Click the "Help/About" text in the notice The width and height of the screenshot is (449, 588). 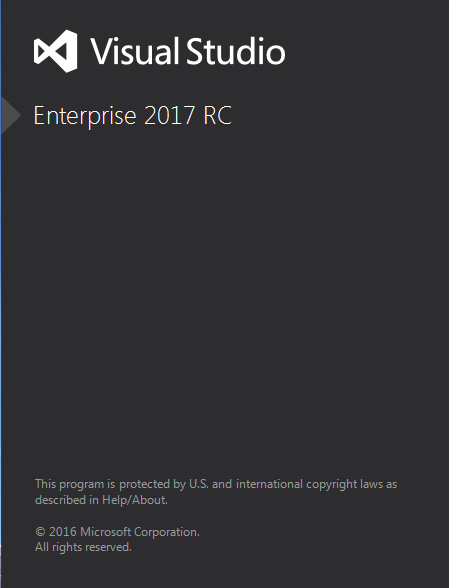135,500
